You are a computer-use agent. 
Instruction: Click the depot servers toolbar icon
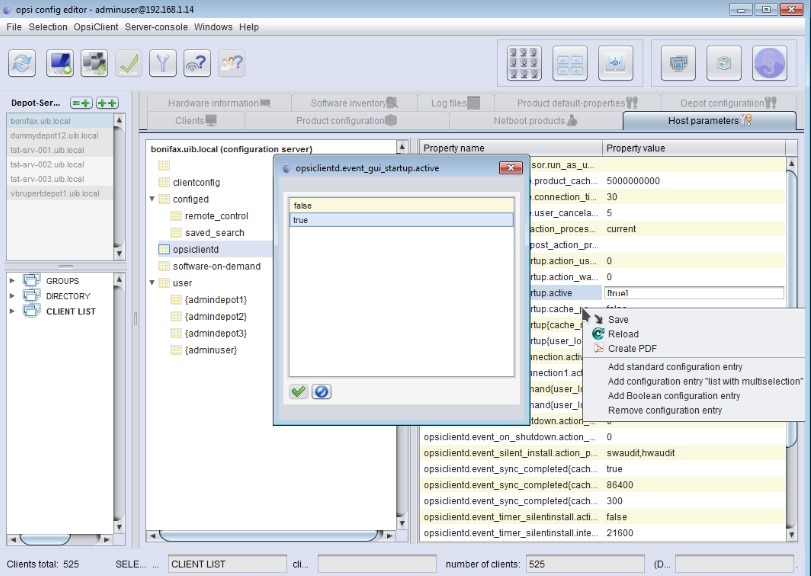pos(94,63)
